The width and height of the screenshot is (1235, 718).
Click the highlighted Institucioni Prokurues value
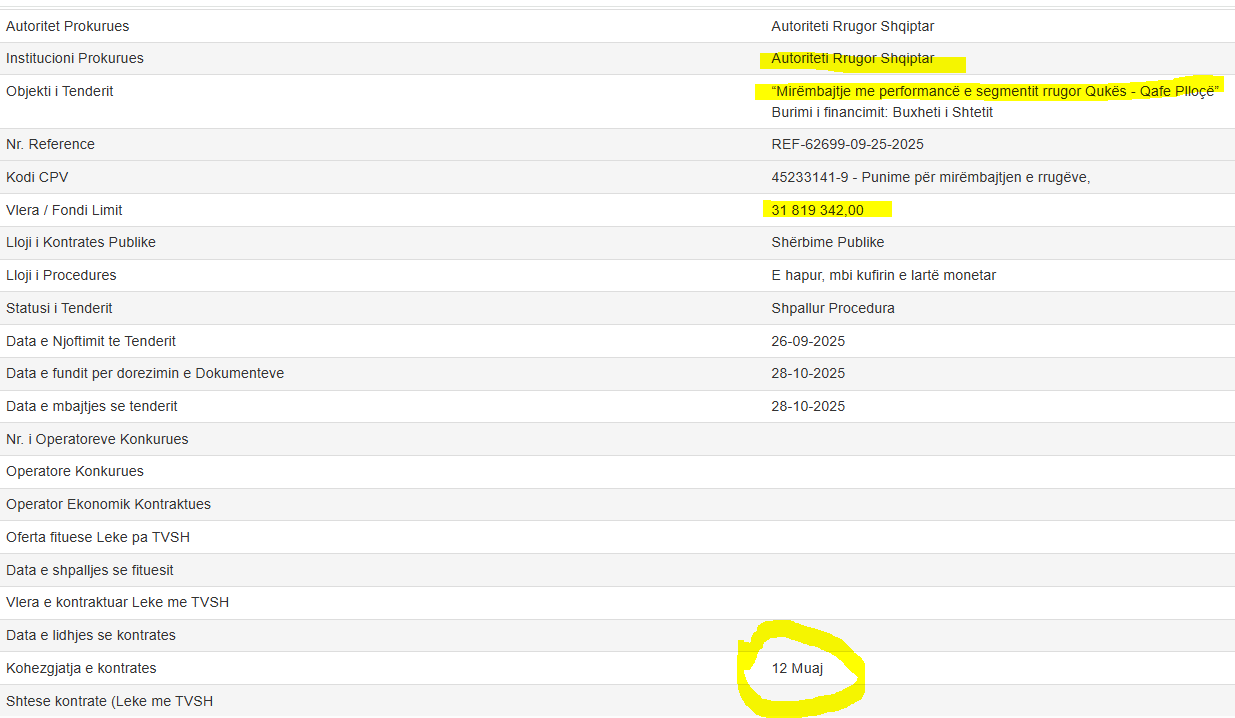(x=852, y=58)
